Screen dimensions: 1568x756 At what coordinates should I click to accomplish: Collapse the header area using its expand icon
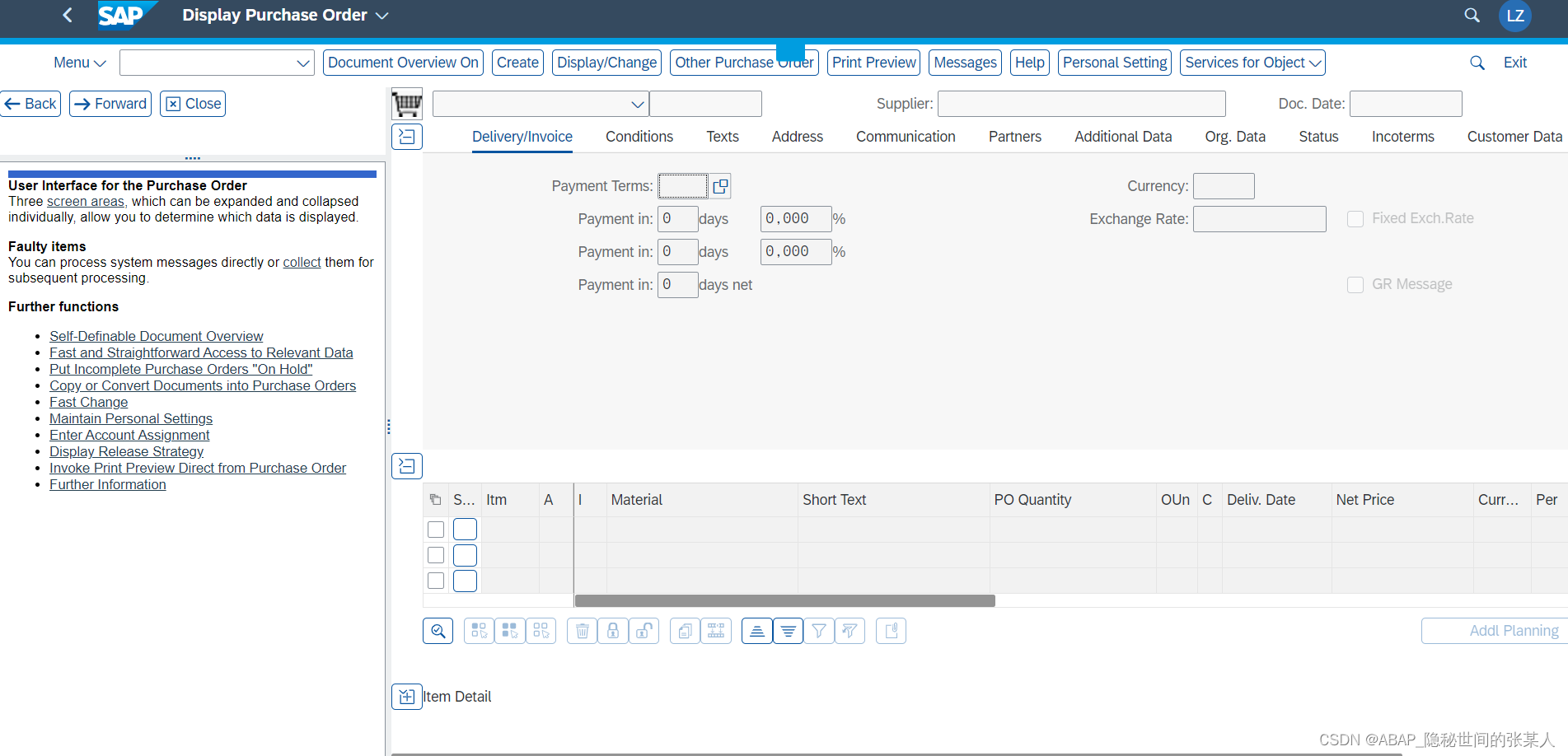click(407, 137)
